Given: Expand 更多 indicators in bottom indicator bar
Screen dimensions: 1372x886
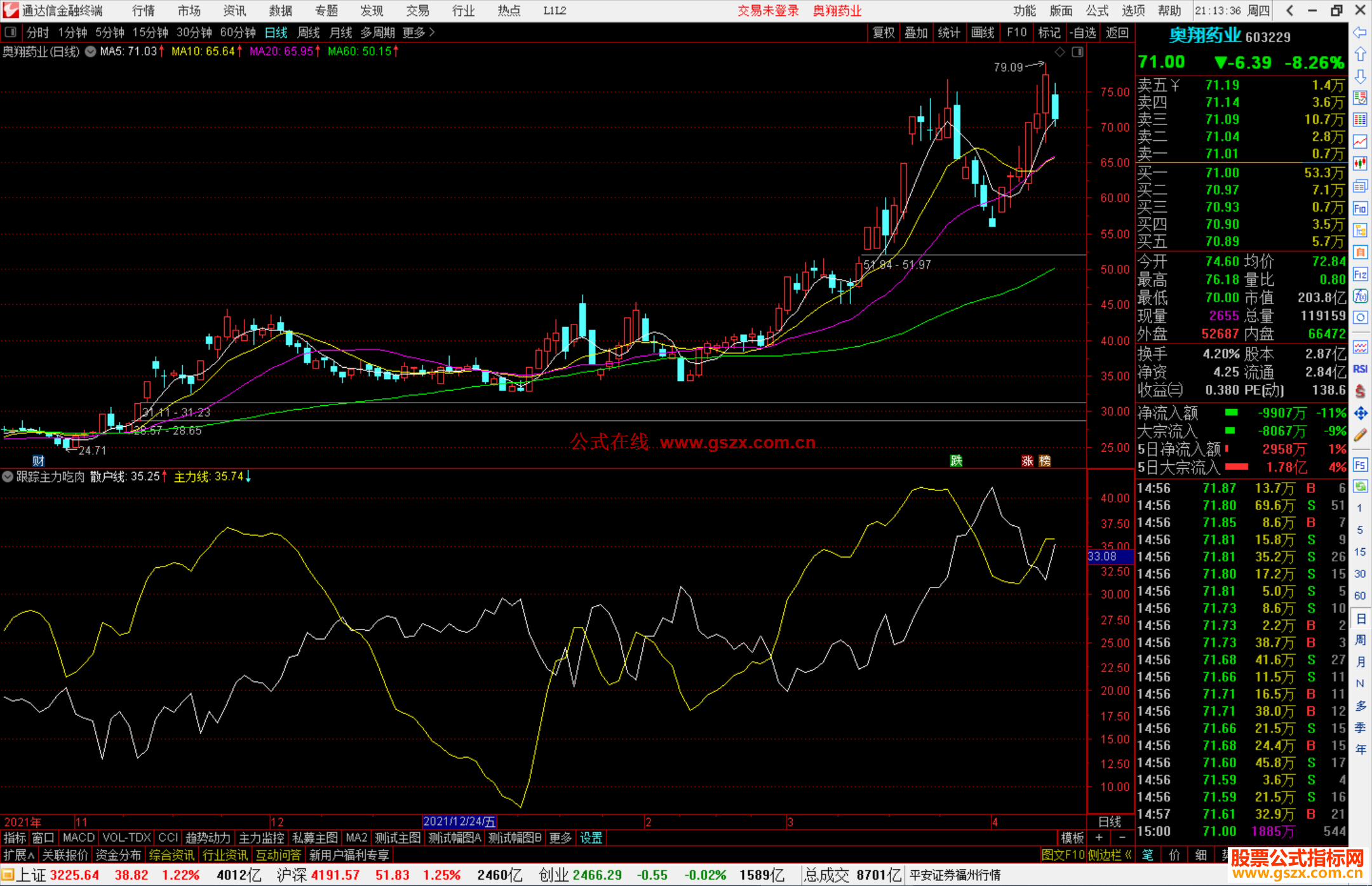Looking at the screenshot, I should (560, 838).
